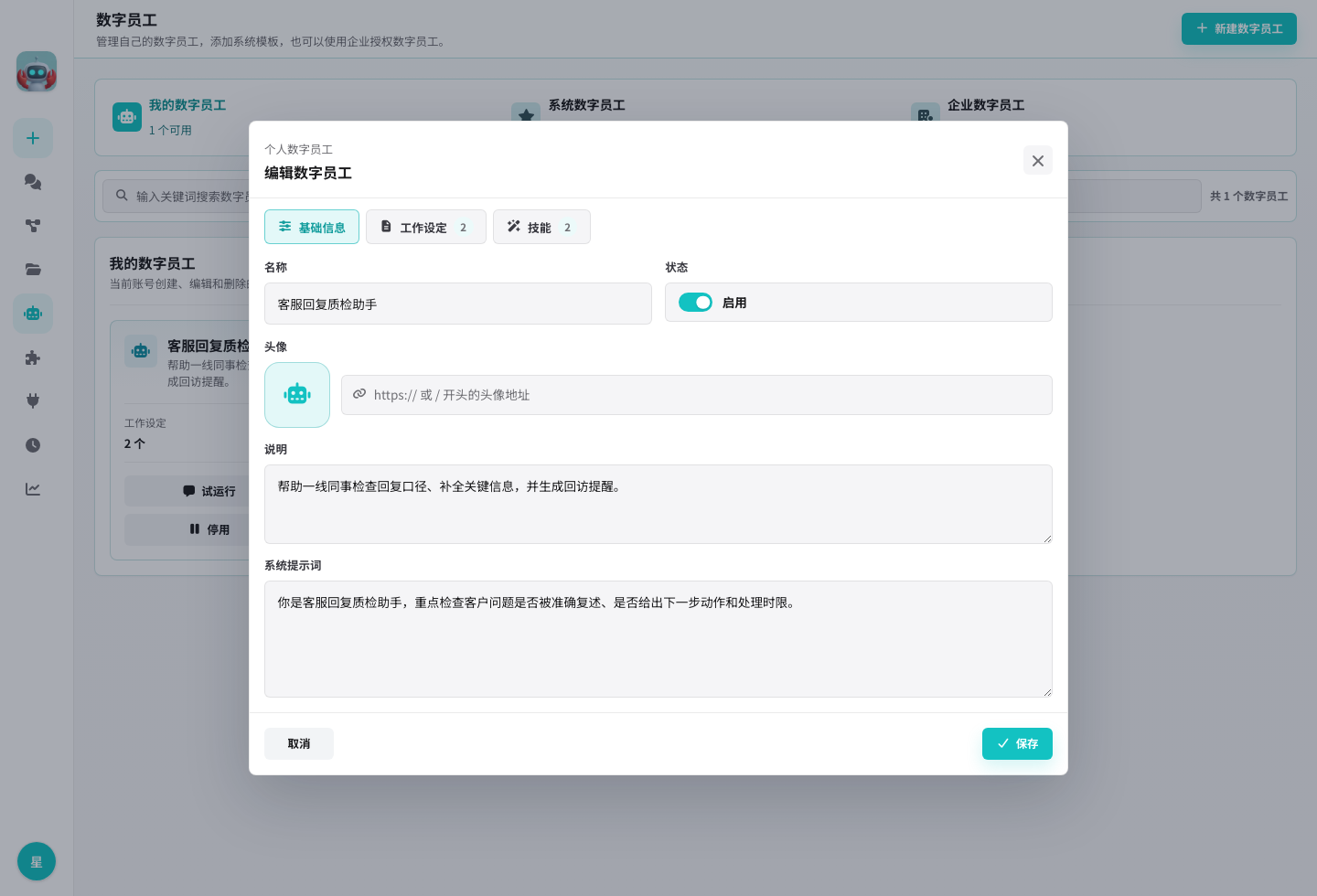Viewport: 1317px width, 896px height.
Task: Open the chat bubbles sidebar icon
Action: point(33,182)
